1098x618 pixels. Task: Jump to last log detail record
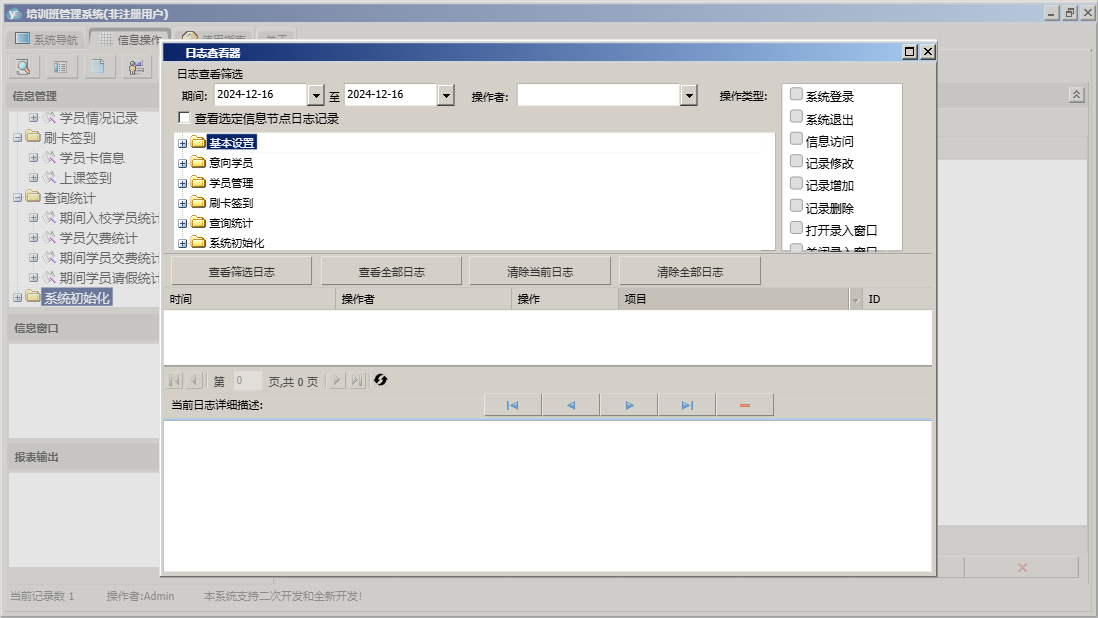(687, 405)
